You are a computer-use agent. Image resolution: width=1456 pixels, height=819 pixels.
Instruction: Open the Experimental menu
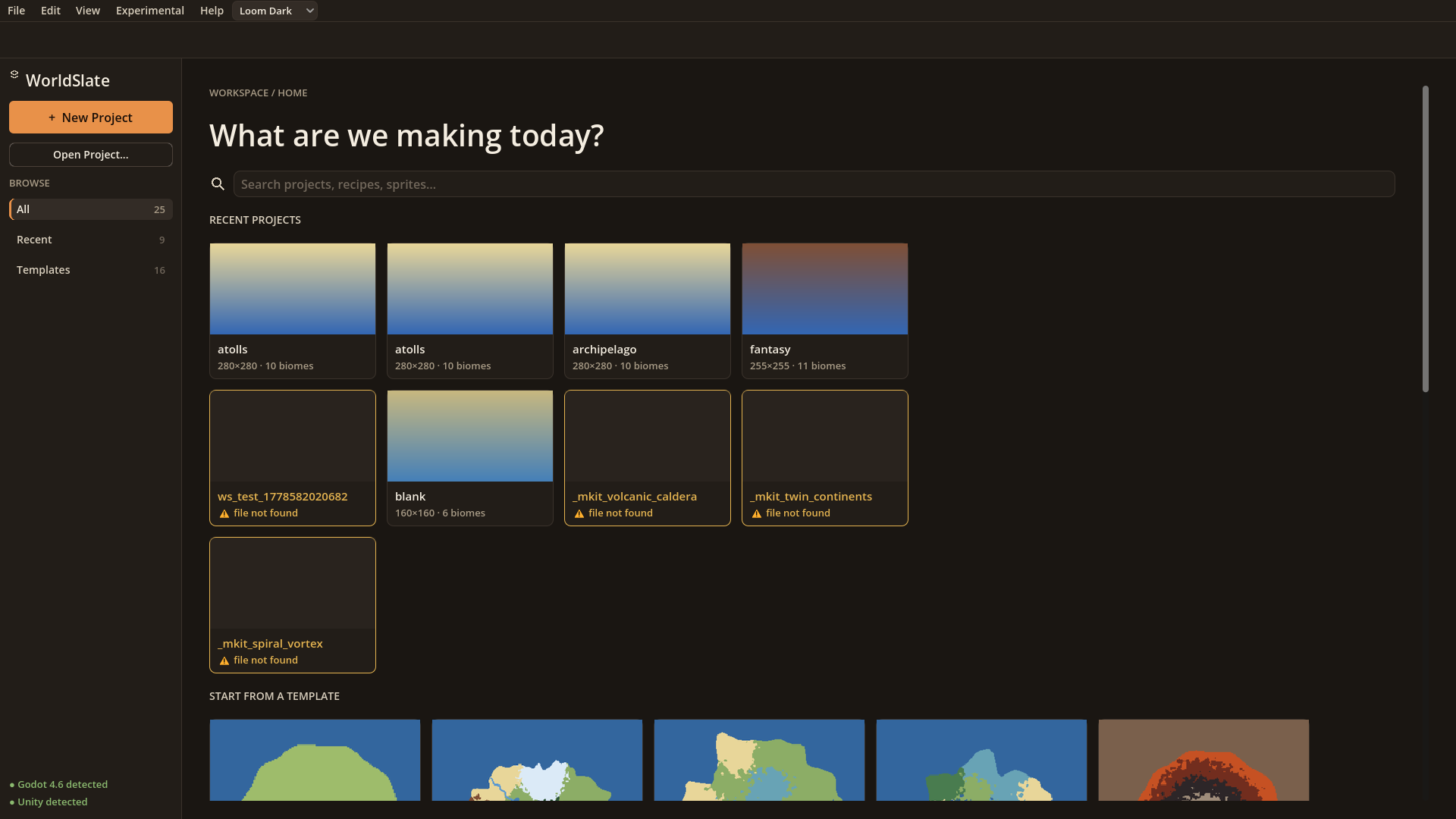150,11
